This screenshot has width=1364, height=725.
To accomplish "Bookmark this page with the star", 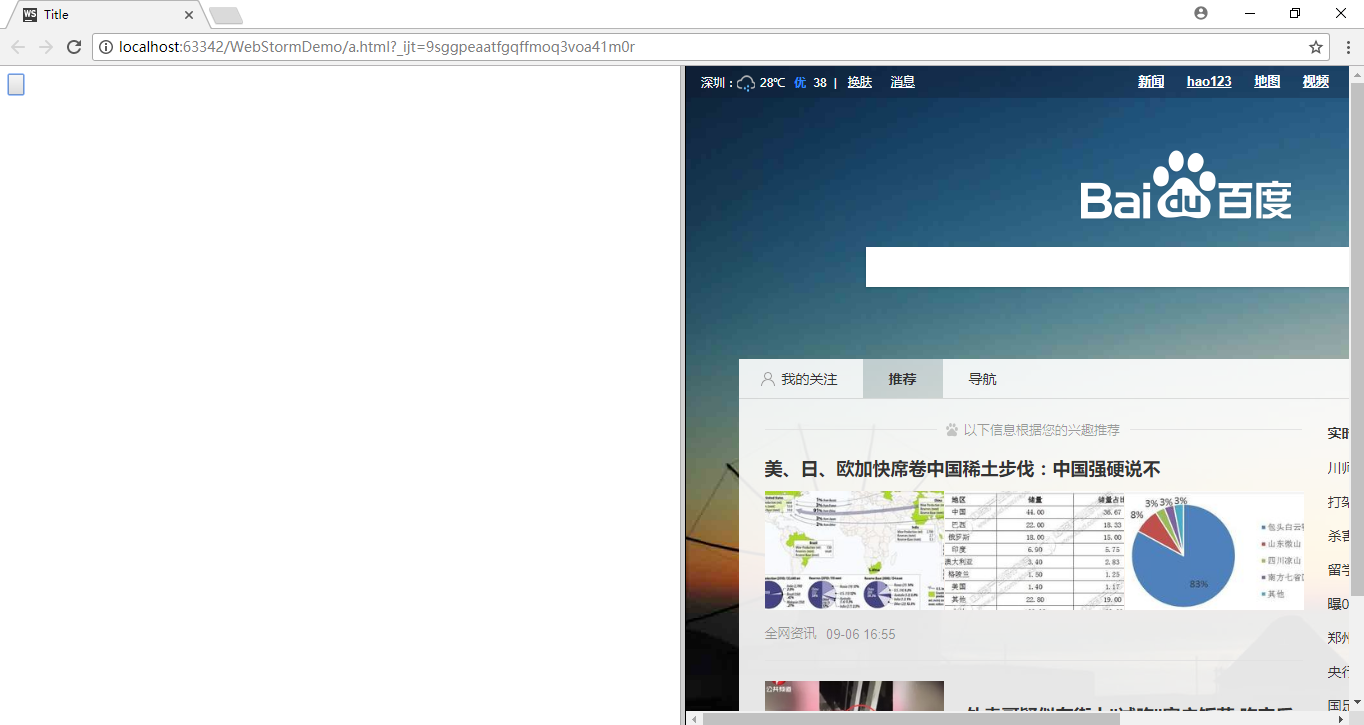I will [x=1316, y=47].
